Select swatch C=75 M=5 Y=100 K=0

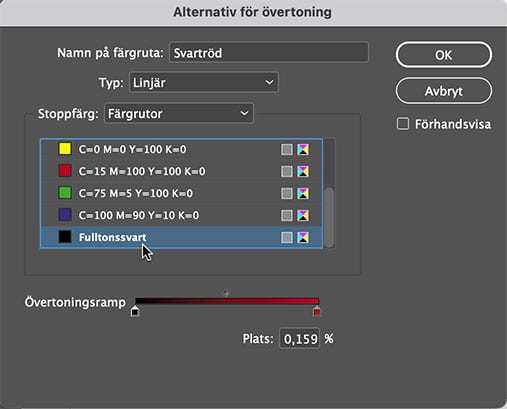tap(181, 193)
